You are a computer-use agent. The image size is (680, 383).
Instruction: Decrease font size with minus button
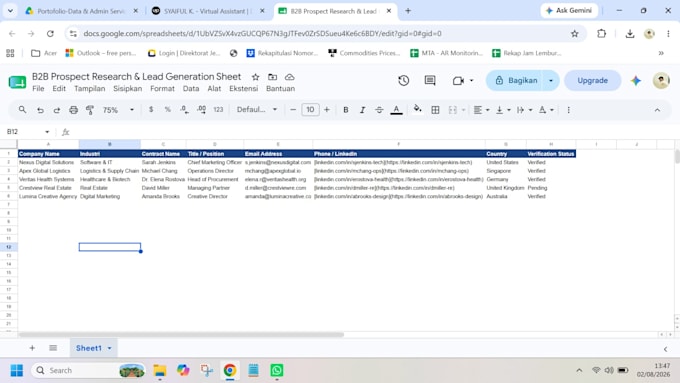[x=293, y=110]
